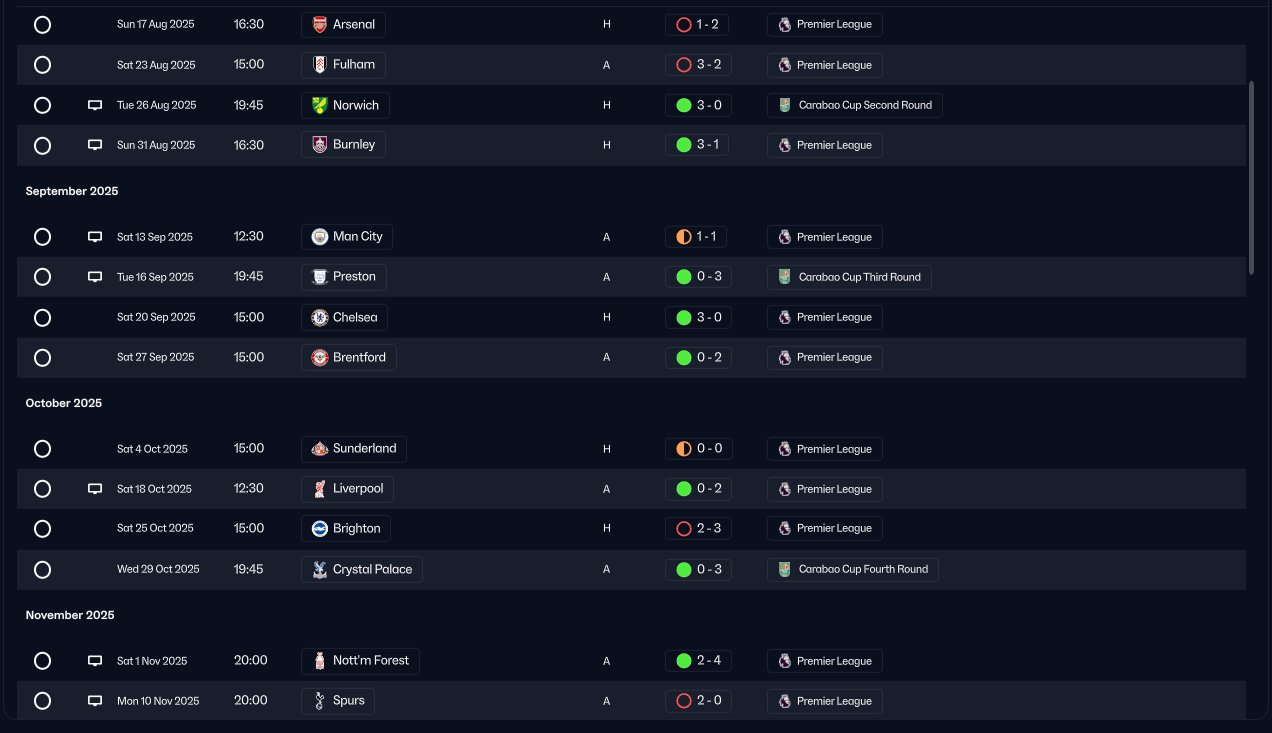
Task: Open the Carabao Cup Second Round competition tag
Action: pyautogui.click(x=854, y=105)
